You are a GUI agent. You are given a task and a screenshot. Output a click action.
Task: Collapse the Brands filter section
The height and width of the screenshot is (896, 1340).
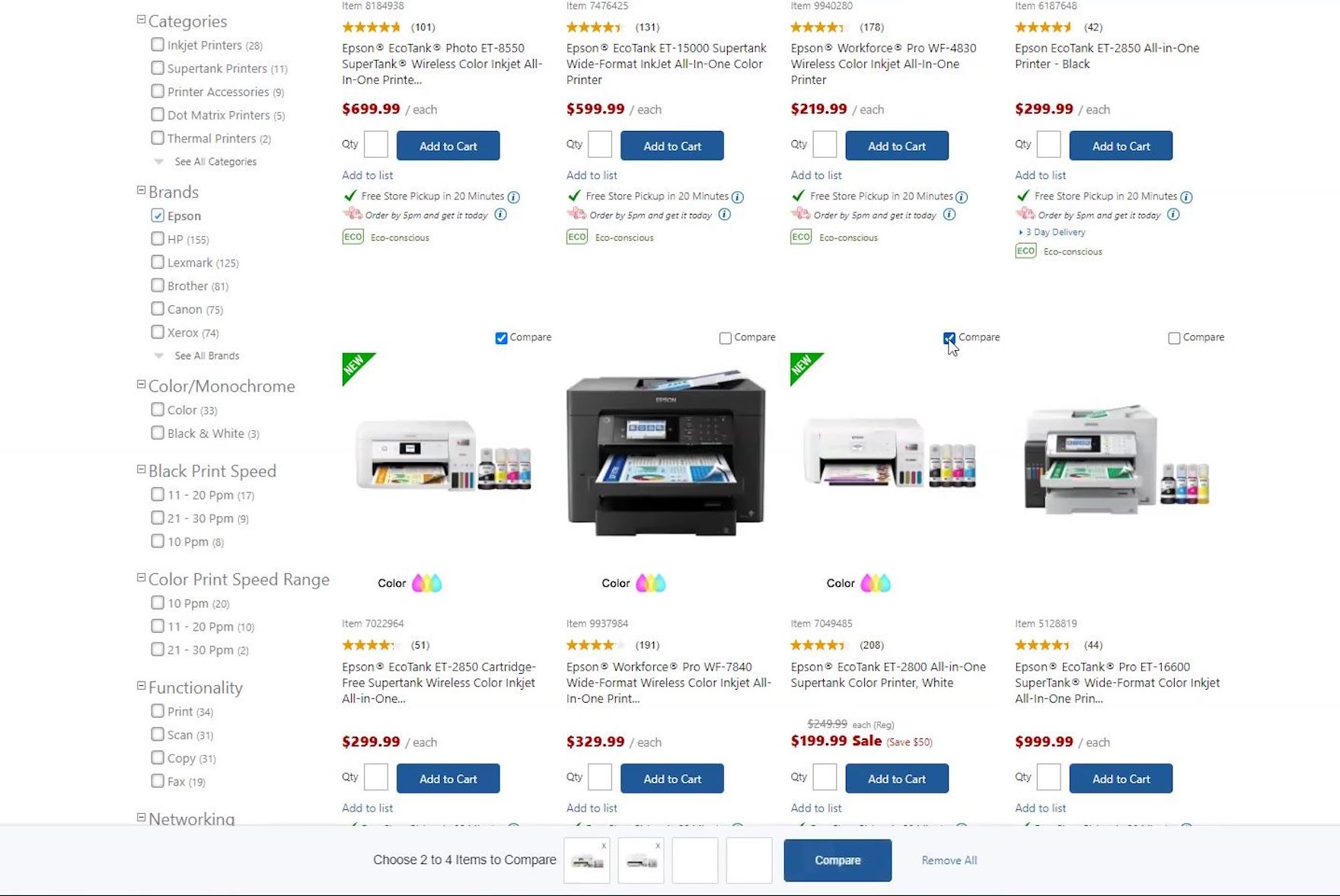click(141, 190)
